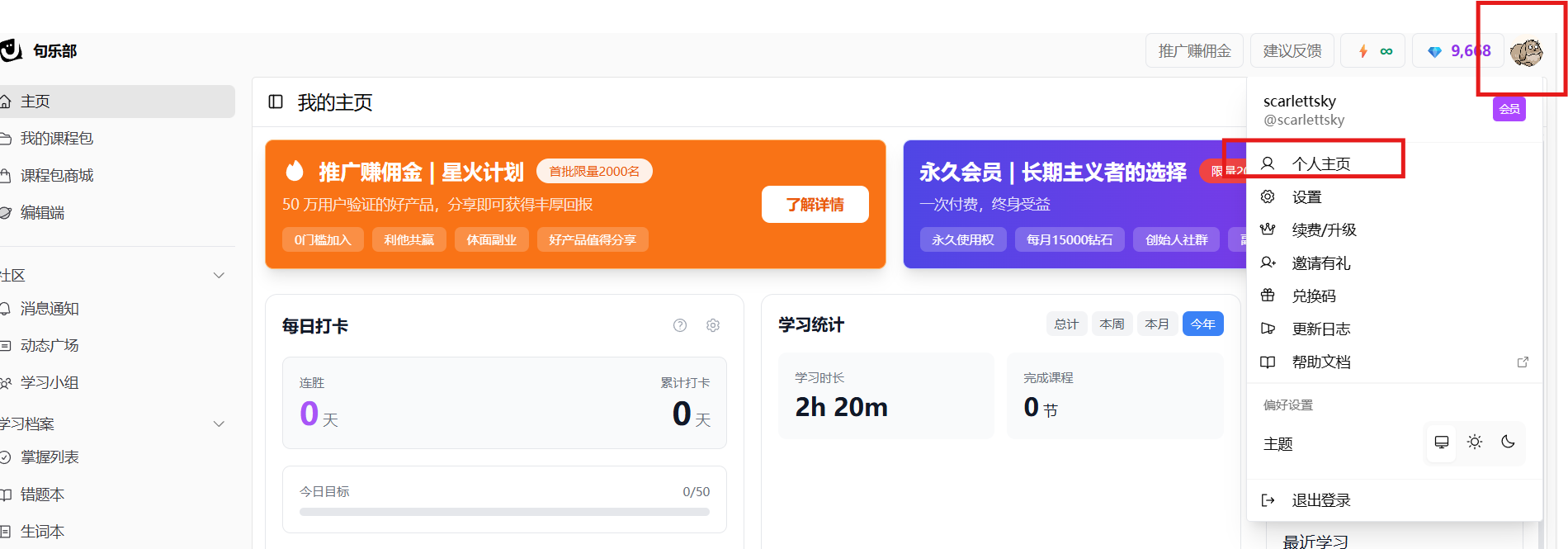Switch theme to light mode sun icon

pos(1475,443)
